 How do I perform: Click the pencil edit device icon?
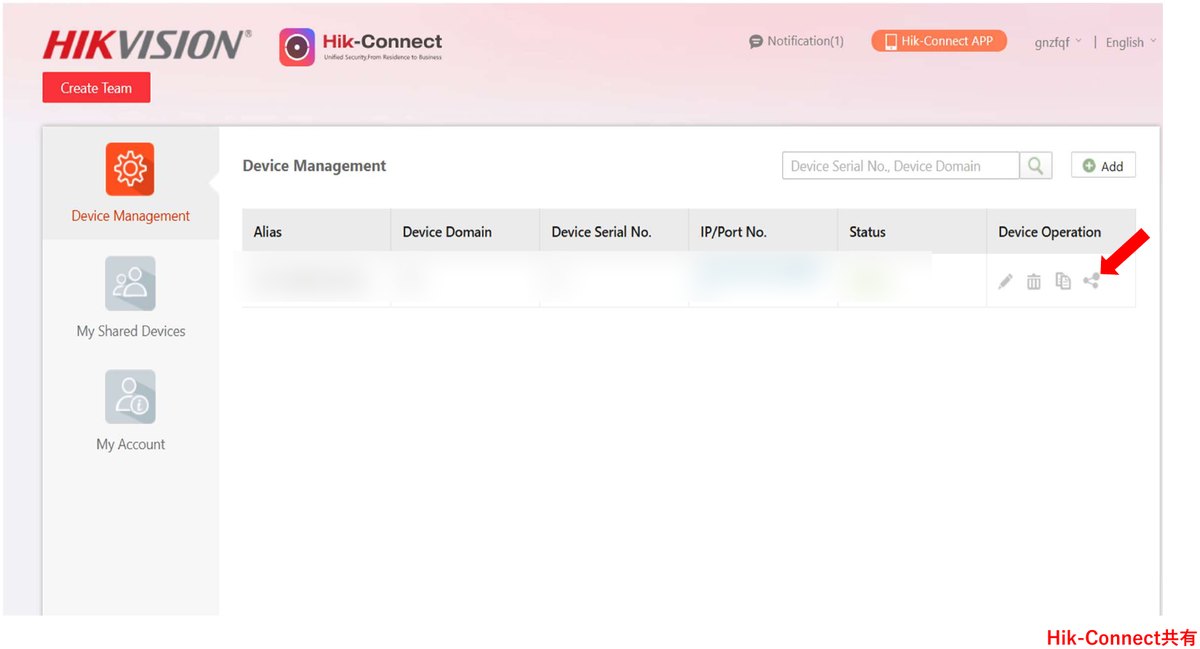click(1006, 282)
